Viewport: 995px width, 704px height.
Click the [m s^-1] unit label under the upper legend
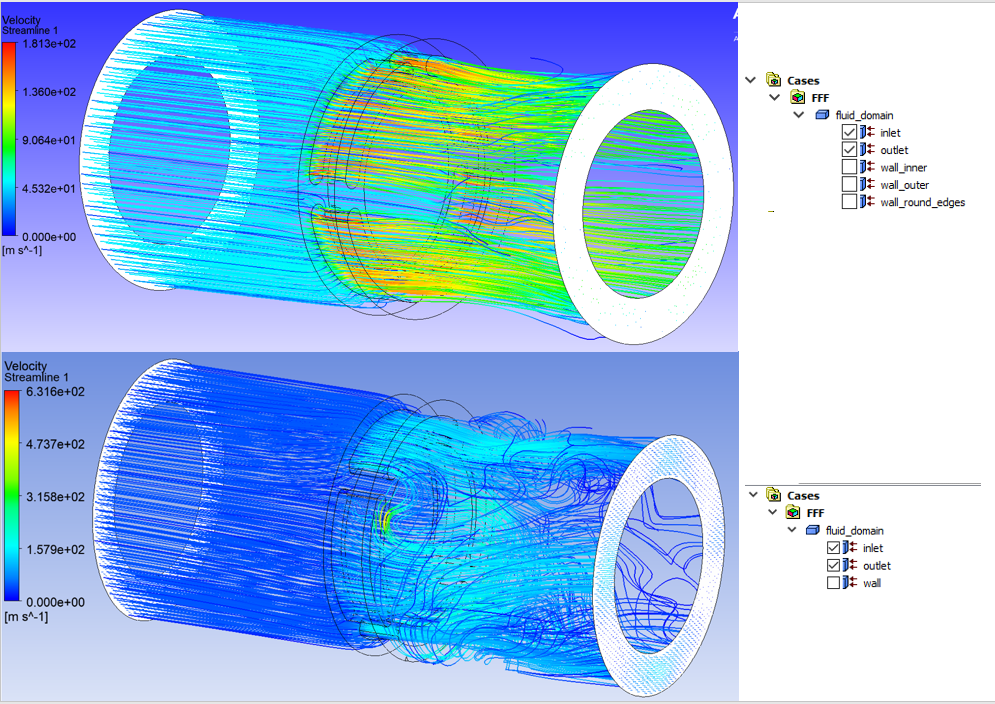[x=22, y=250]
